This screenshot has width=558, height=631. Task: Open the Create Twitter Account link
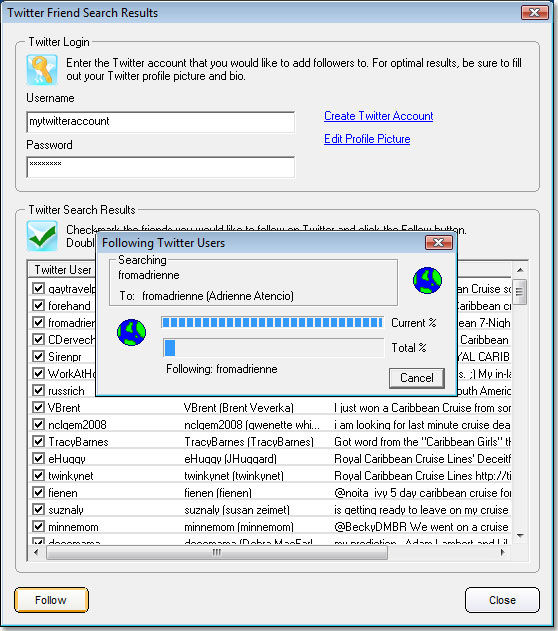379,116
